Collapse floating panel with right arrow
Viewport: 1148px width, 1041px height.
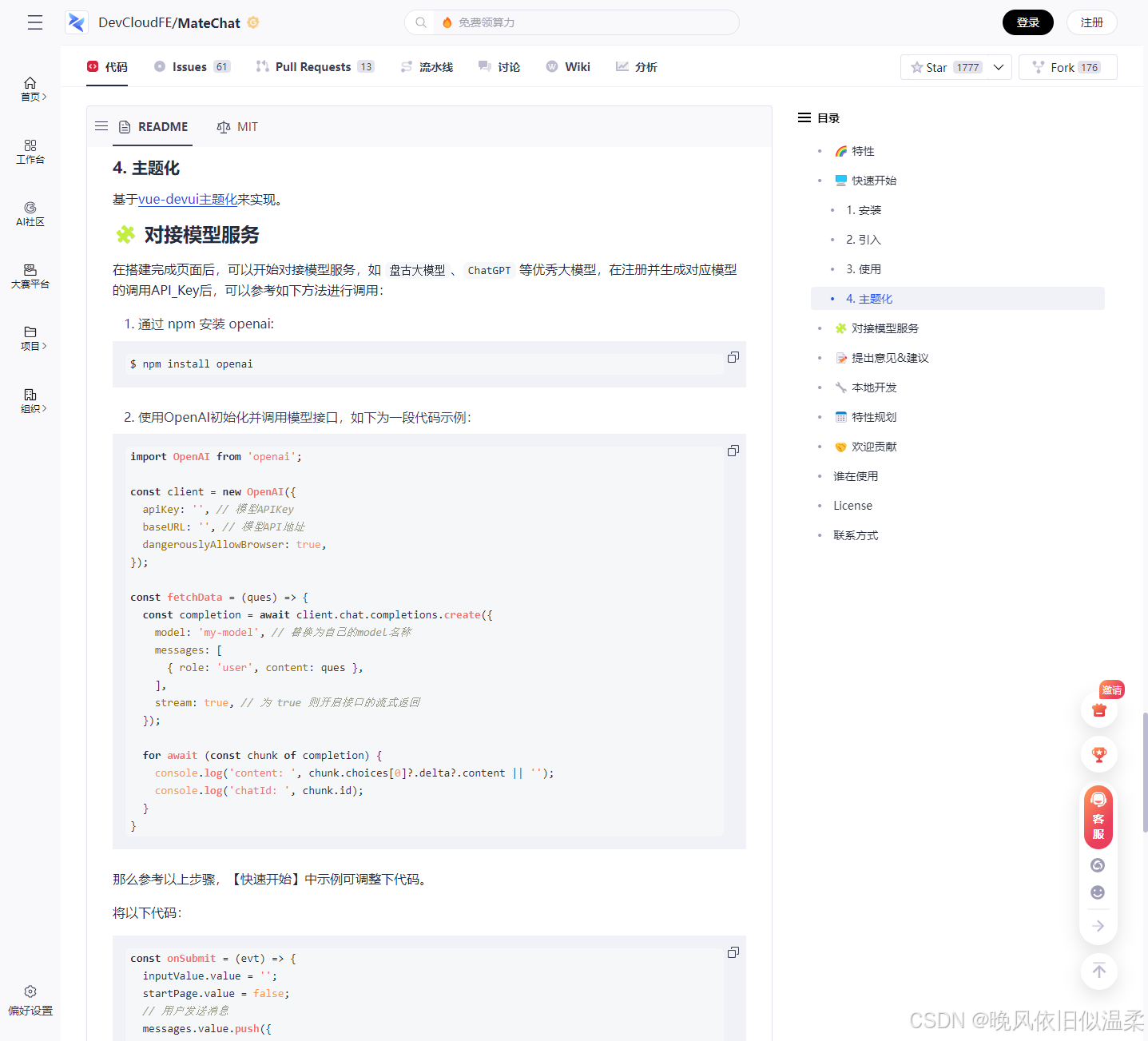(1098, 926)
